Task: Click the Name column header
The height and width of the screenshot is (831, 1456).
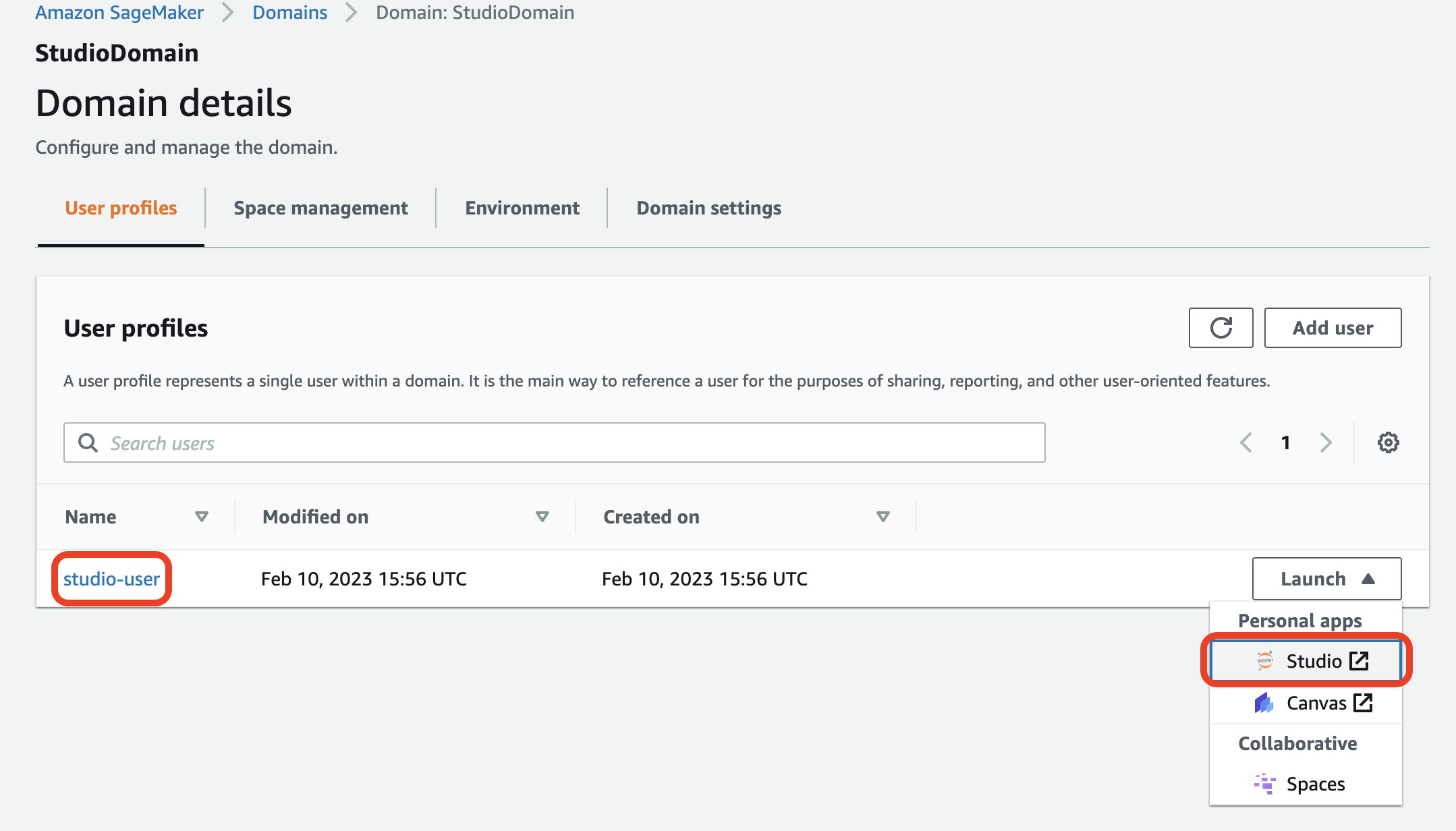Action: [x=90, y=517]
